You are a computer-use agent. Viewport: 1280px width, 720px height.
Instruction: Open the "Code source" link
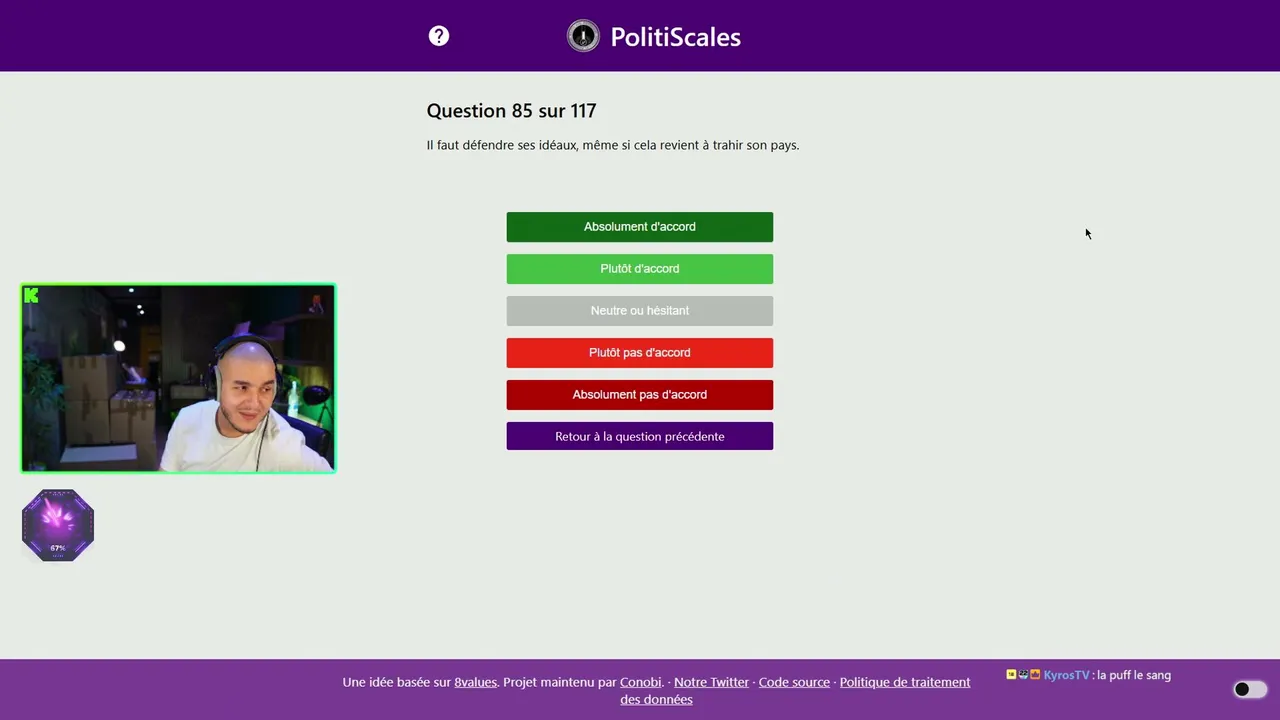(x=794, y=682)
